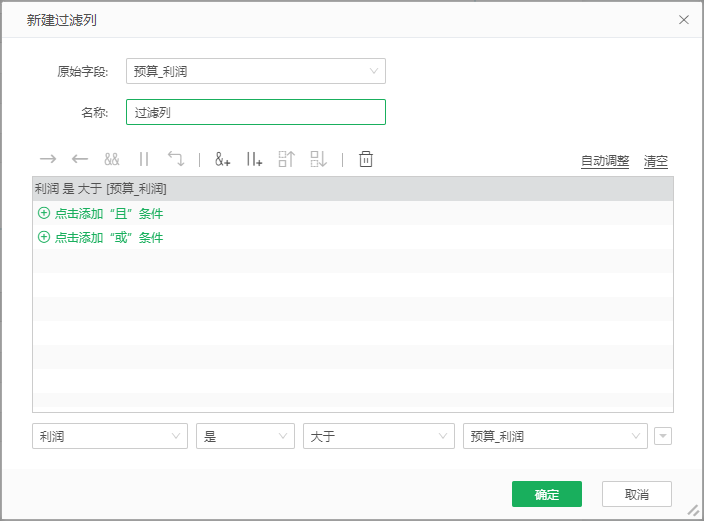Click the swap/convert condition icon
This screenshot has height=521, width=704.
176,159
